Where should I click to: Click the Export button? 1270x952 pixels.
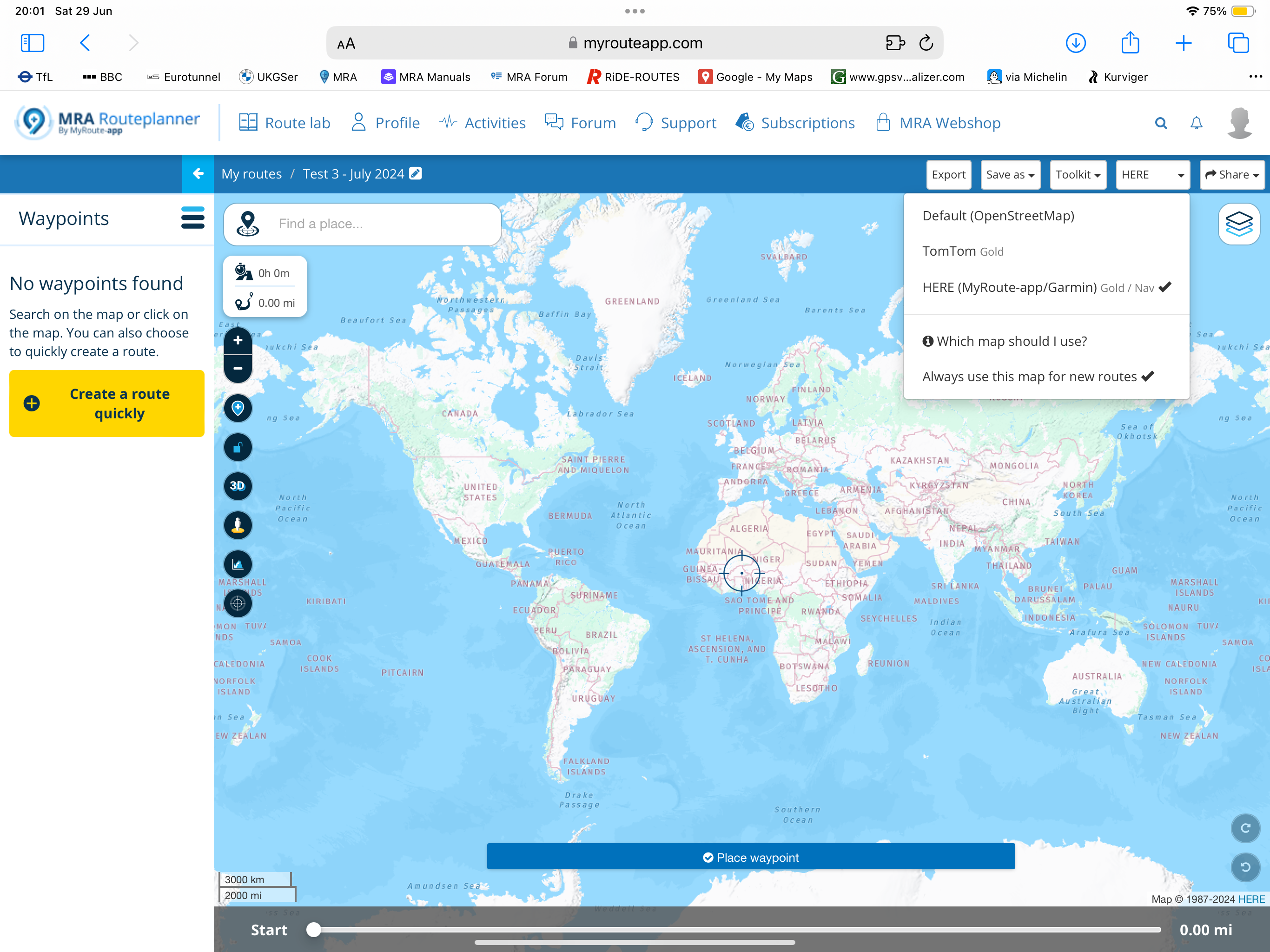[948, 175]
